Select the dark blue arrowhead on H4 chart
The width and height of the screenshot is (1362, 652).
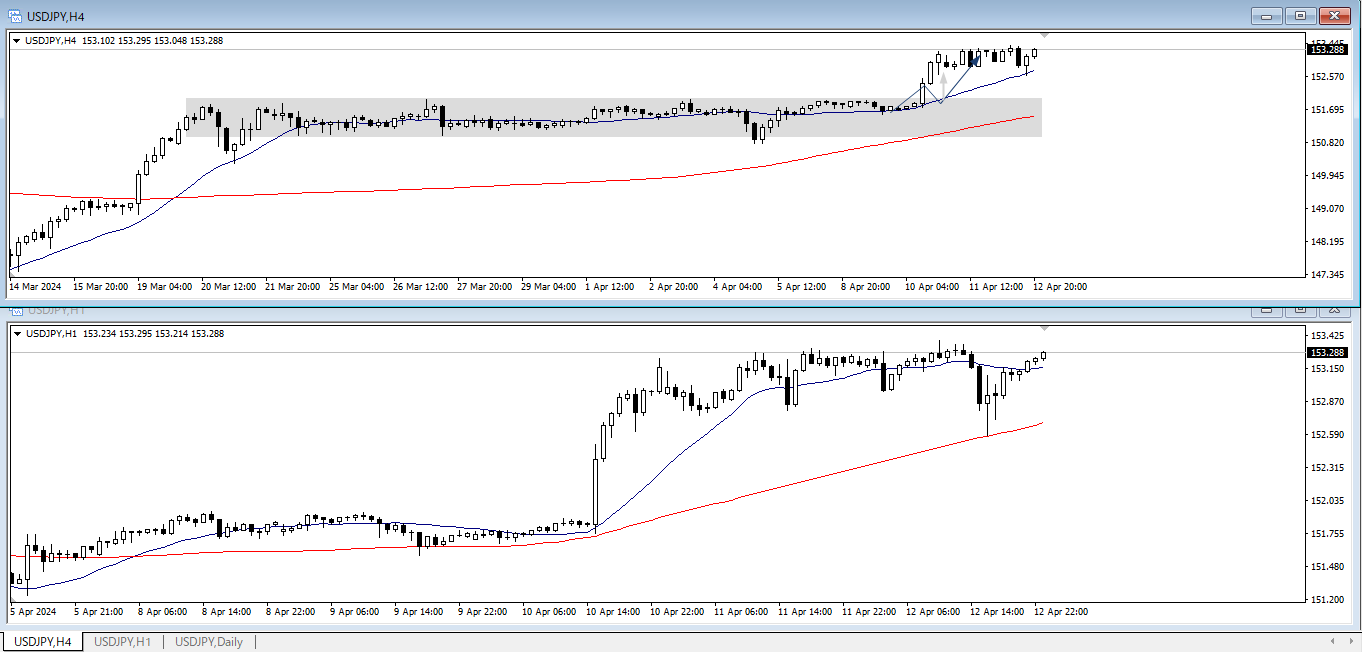pyautogui.click(x=976, y=59)
